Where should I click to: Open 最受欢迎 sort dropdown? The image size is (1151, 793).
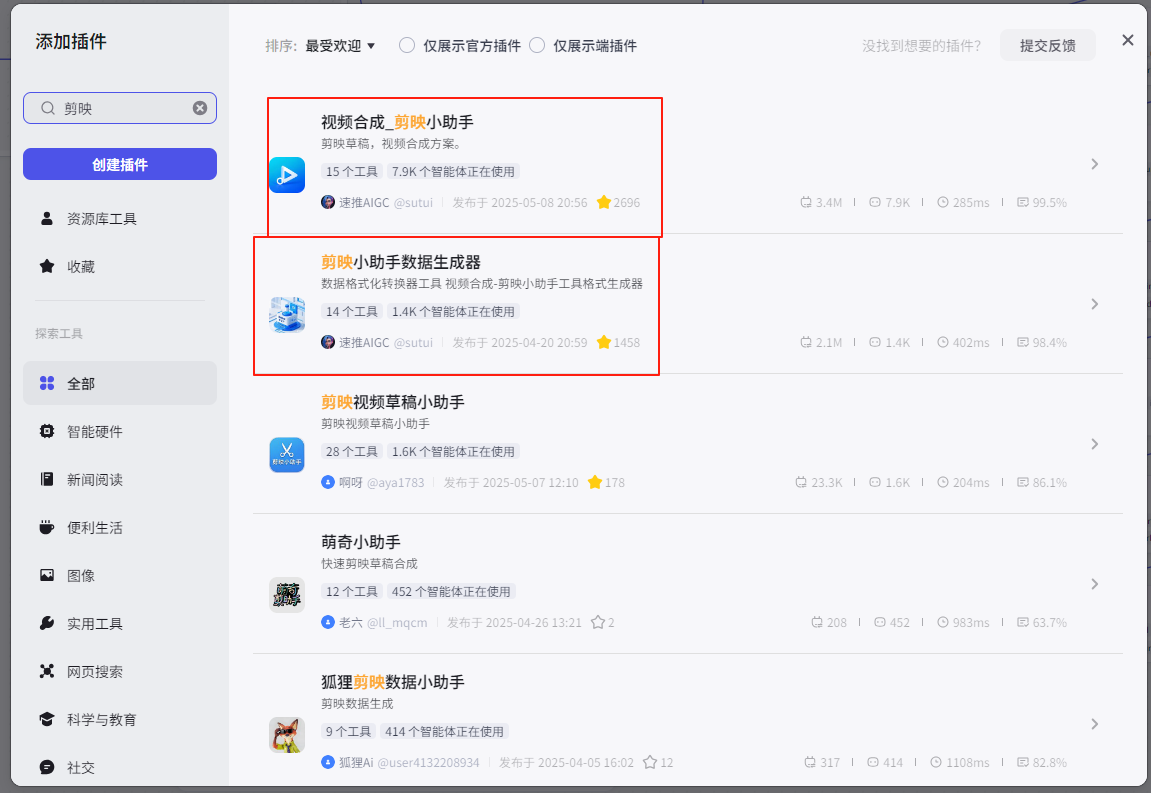(x=340, y=46)
